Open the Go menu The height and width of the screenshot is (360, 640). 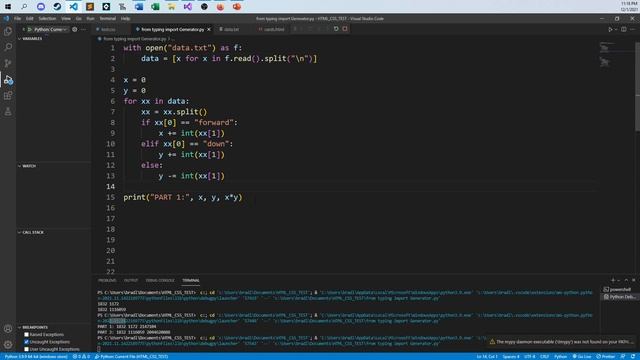click(x=78, y=18)
